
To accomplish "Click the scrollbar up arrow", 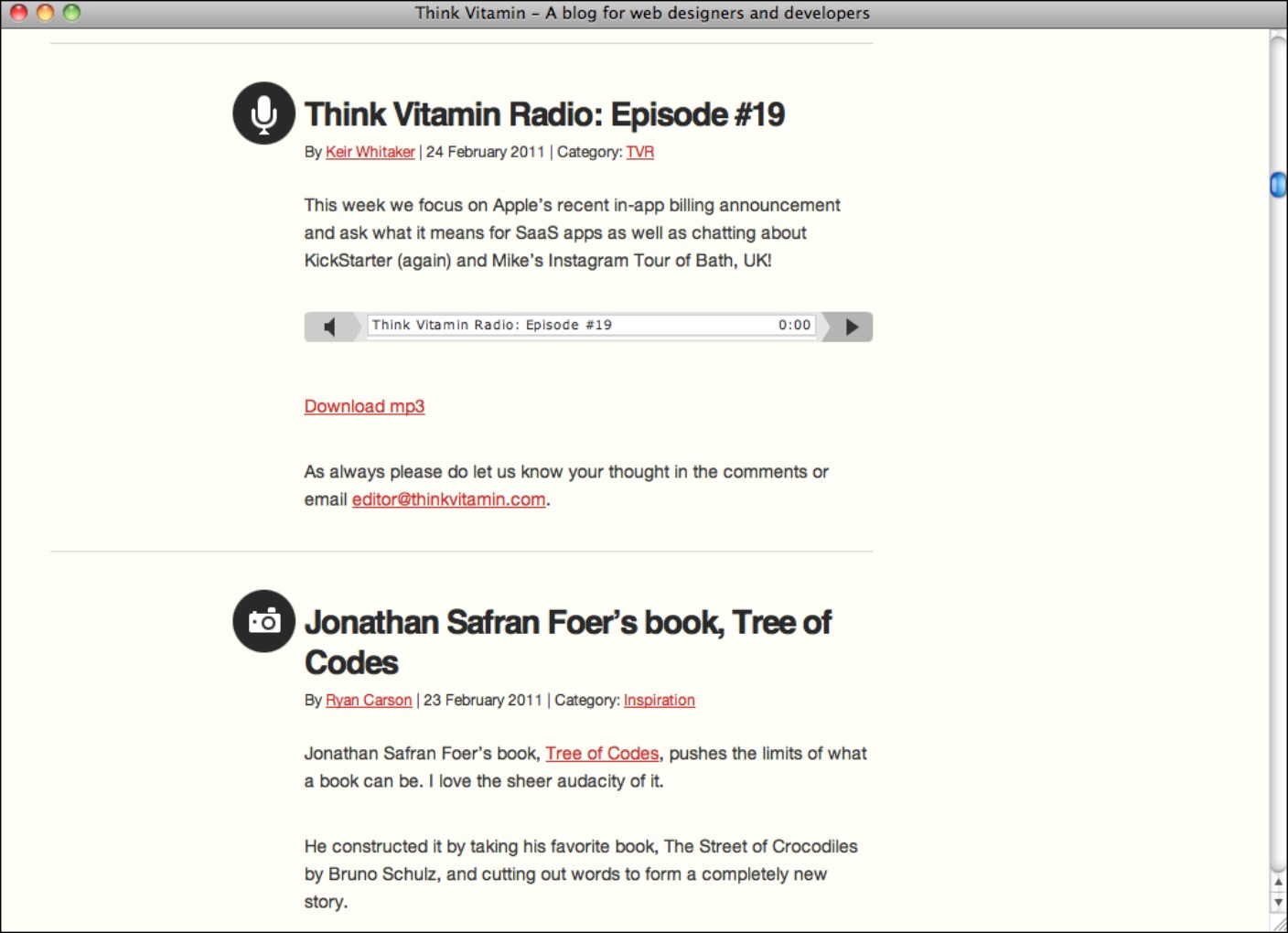I will pyautogui.click(x=1279, y=882).
